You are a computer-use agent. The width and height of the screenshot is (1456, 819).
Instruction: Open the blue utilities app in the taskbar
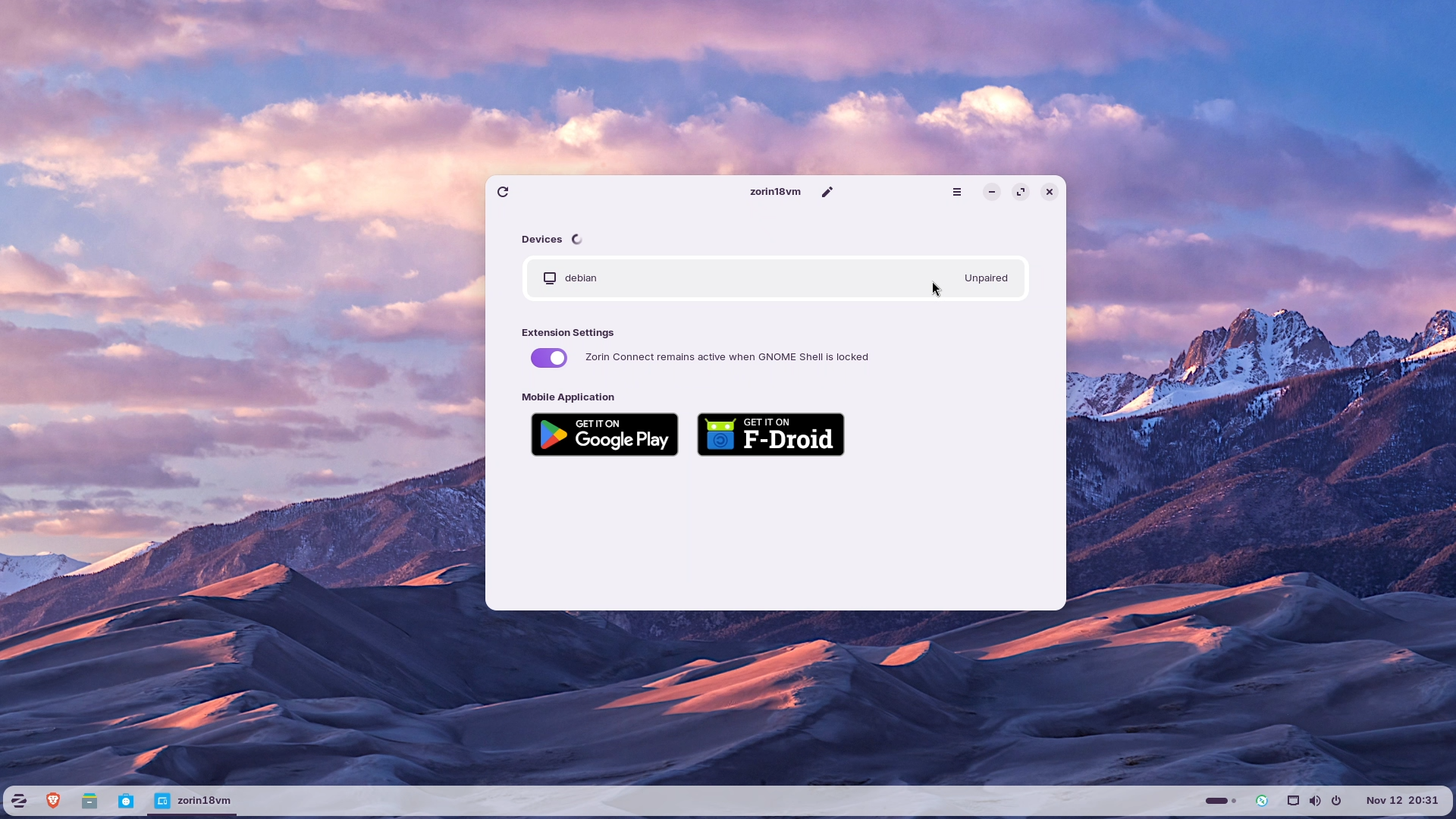coord(125,800)
